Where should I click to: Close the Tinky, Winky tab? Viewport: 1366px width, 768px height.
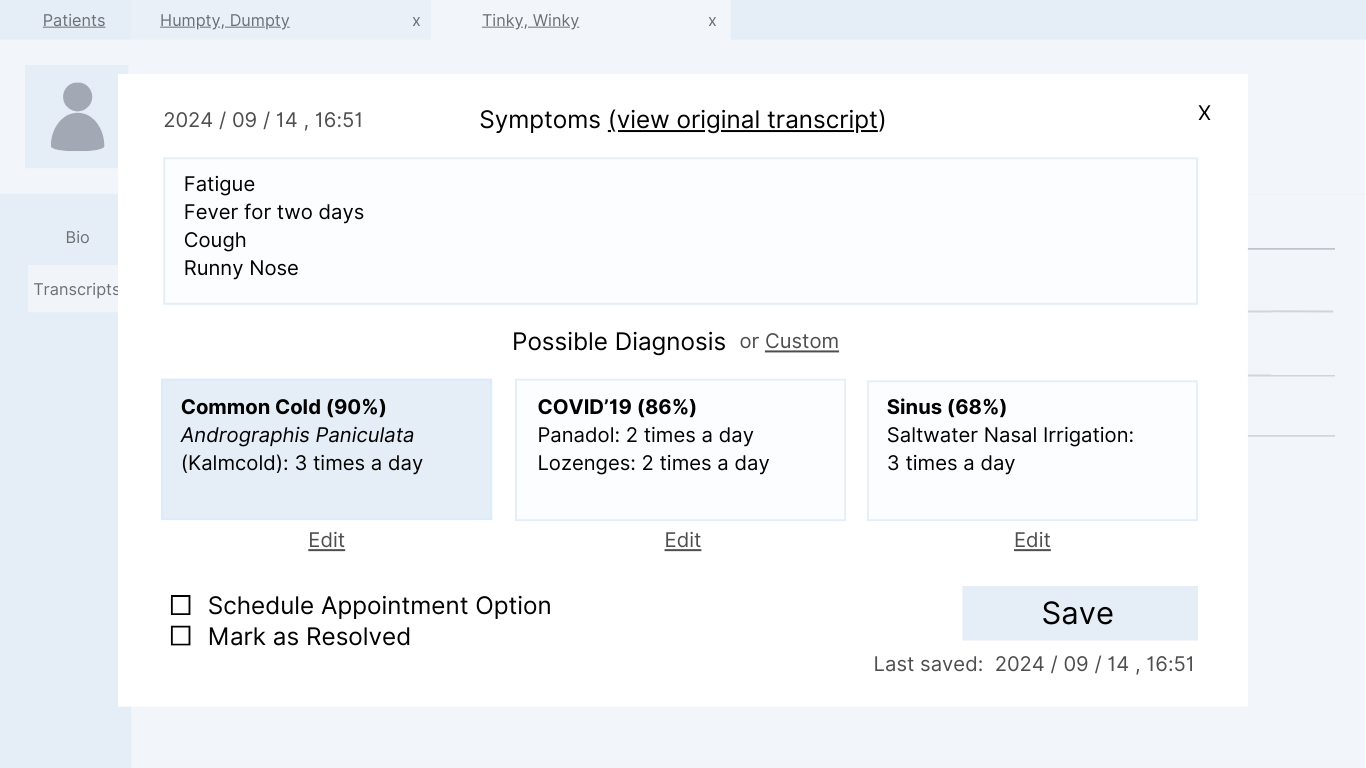(x=712, y=21)
